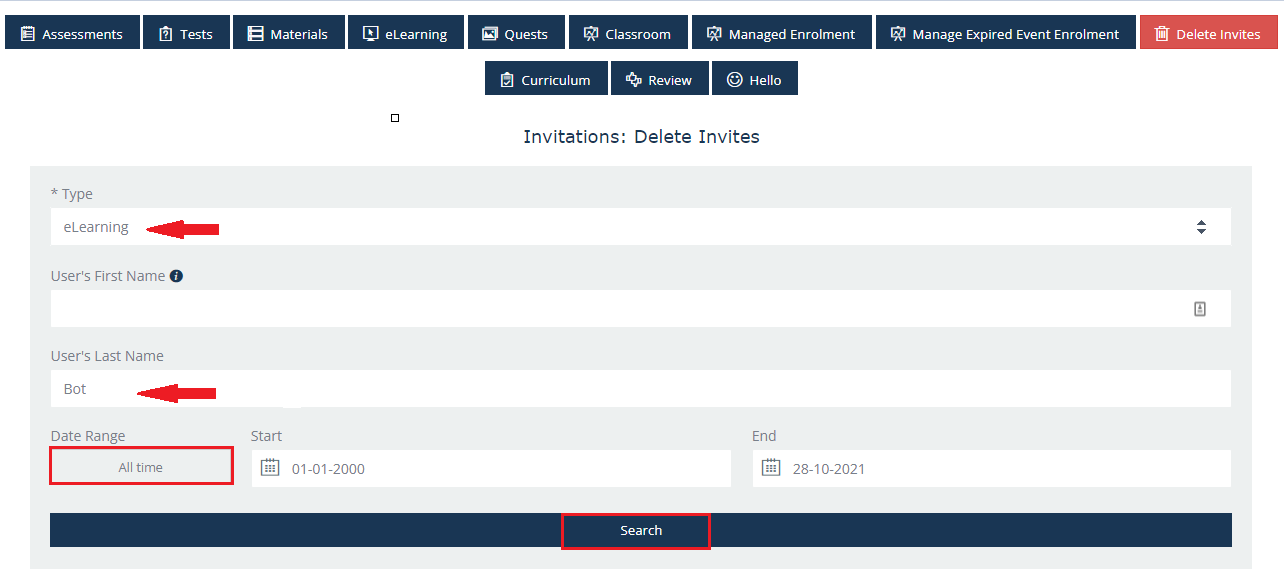Select the Manage Expired Event Enrolment tab
The image size is (1284, 570).
point(1005,33)
